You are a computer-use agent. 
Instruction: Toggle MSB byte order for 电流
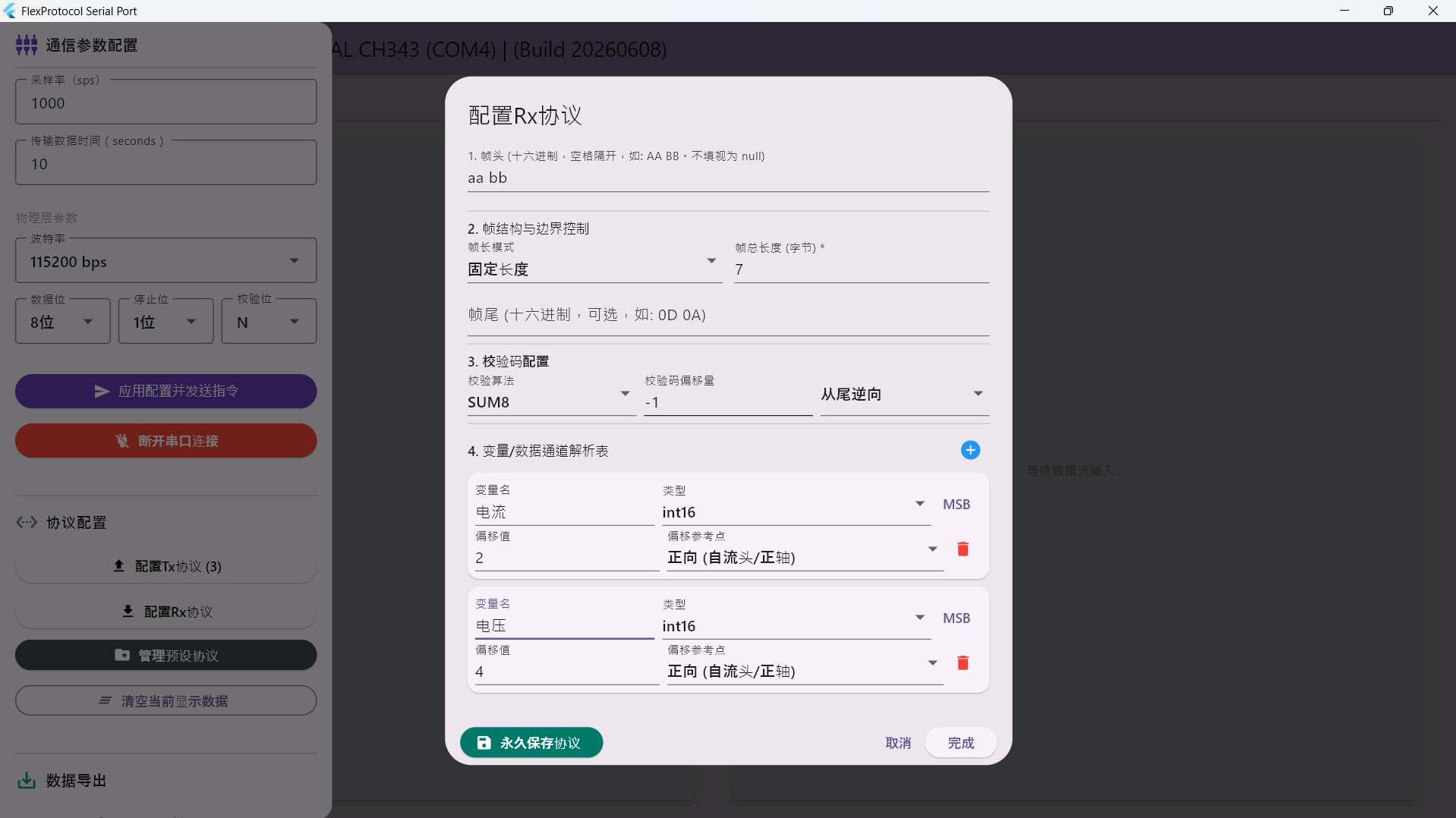(x=956, y=505)
